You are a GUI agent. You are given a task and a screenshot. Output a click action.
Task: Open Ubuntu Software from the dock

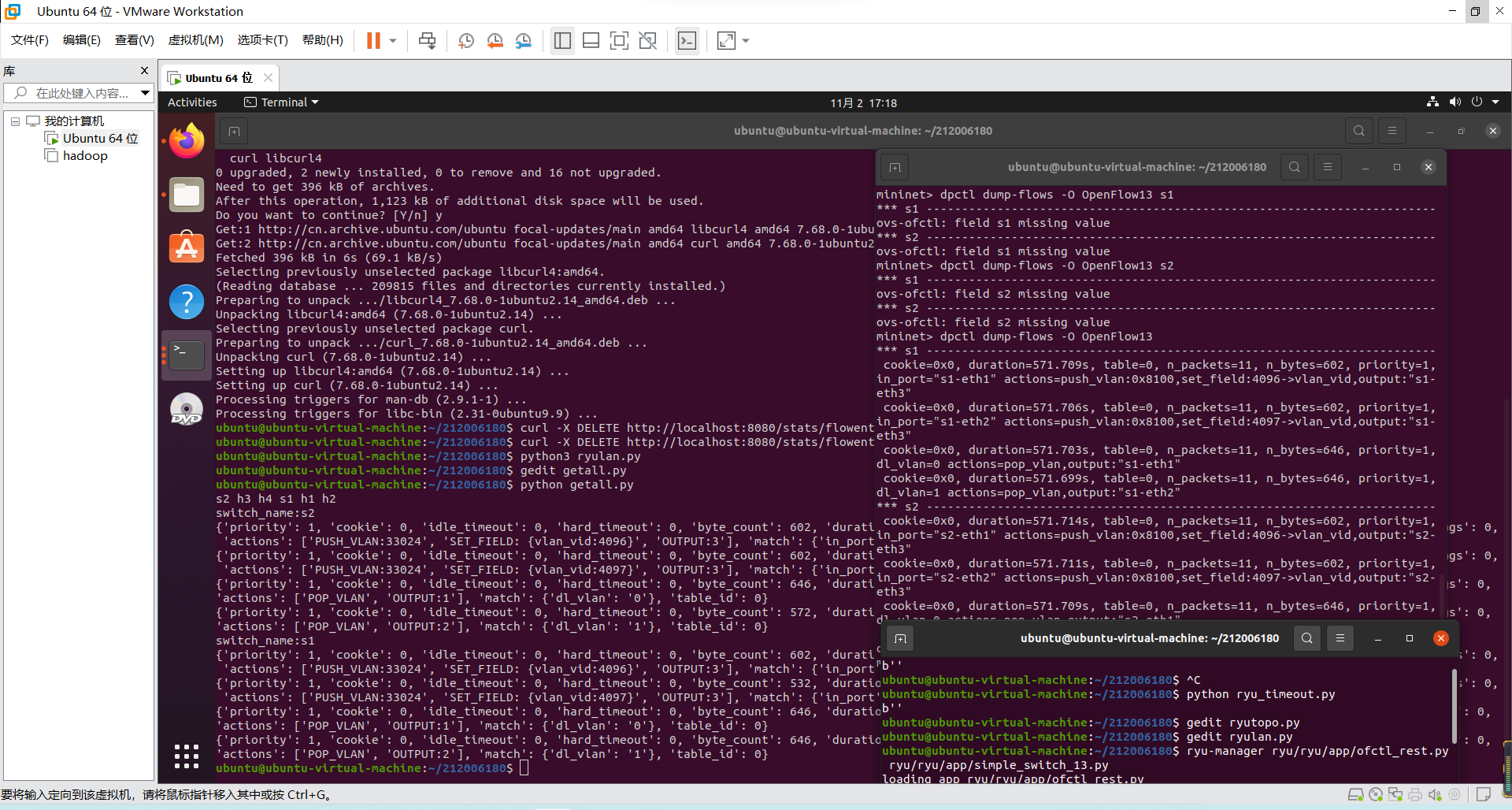click(x=187, y=248)
